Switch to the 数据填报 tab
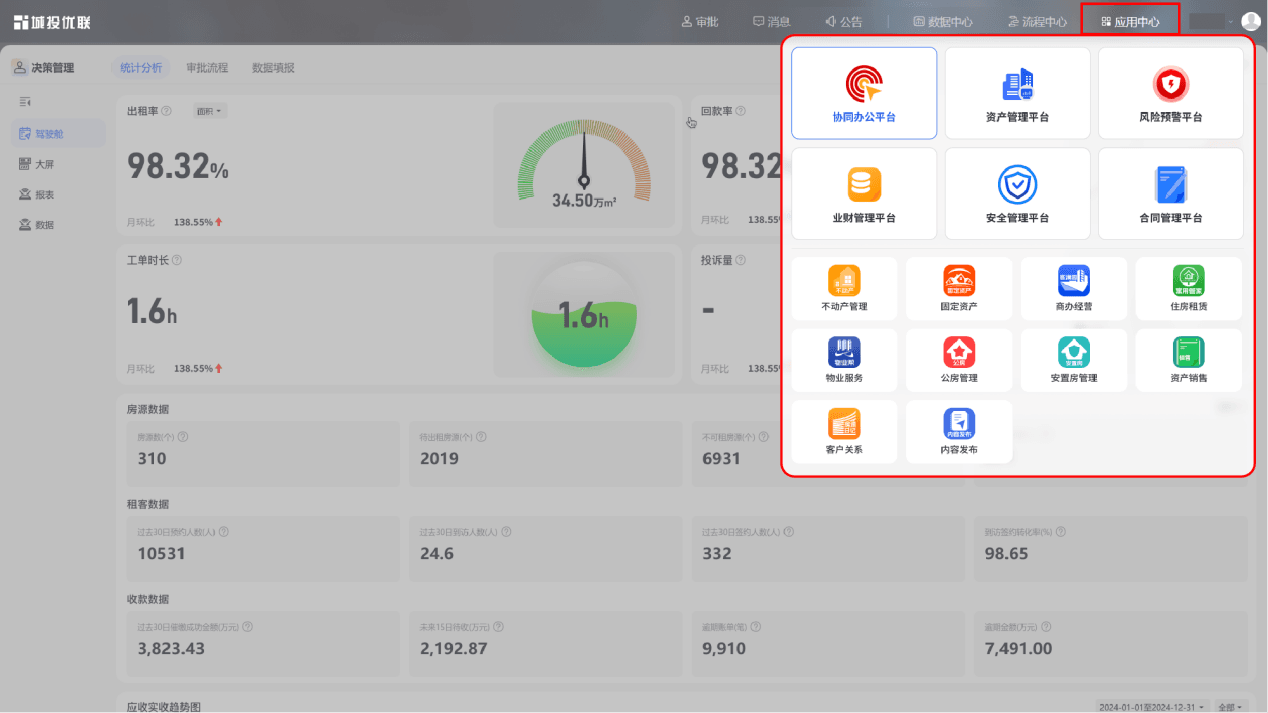This screenshot has width=1268, height=713. tap(273, 68)
